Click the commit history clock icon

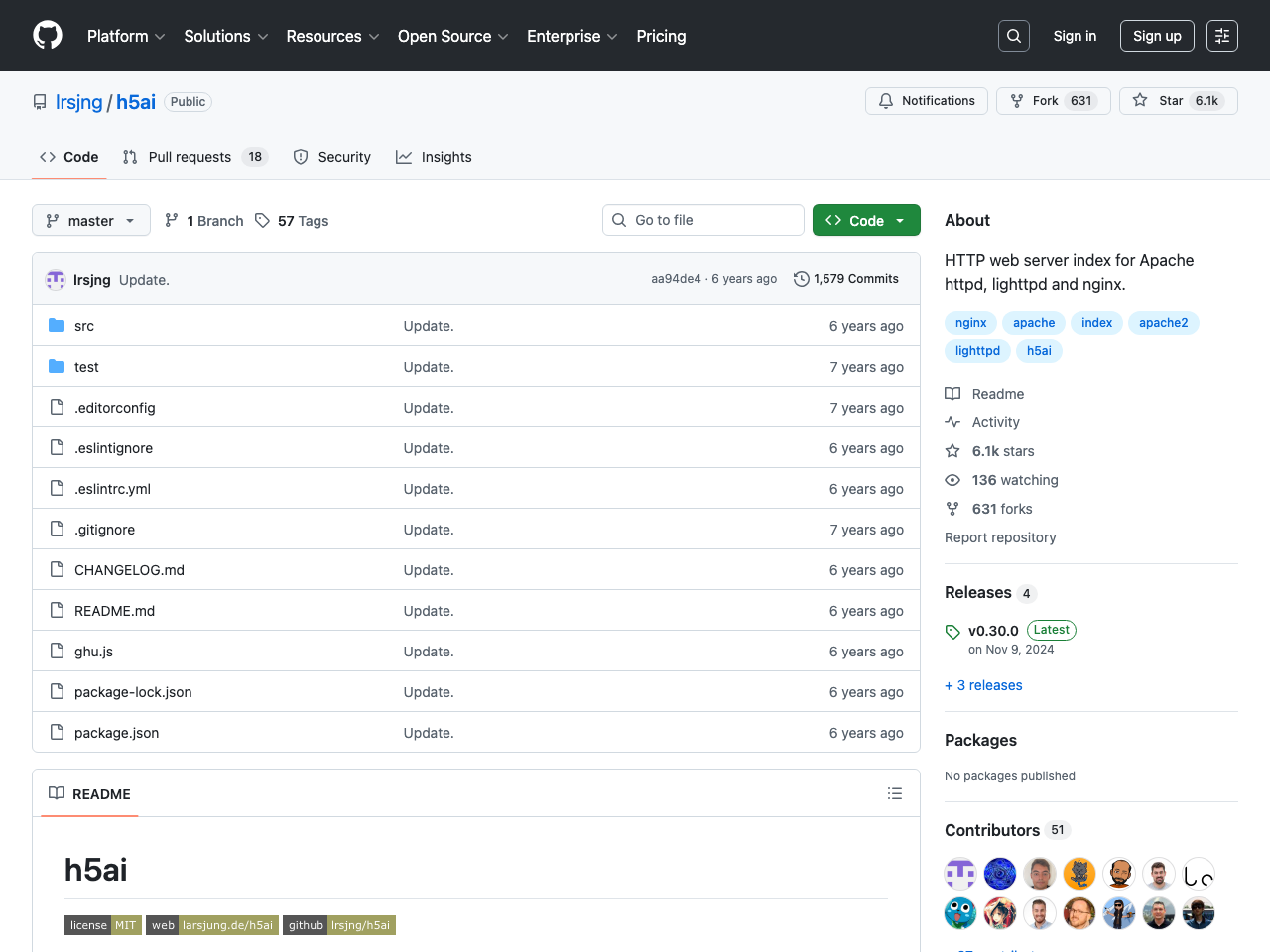pos(801,279)
